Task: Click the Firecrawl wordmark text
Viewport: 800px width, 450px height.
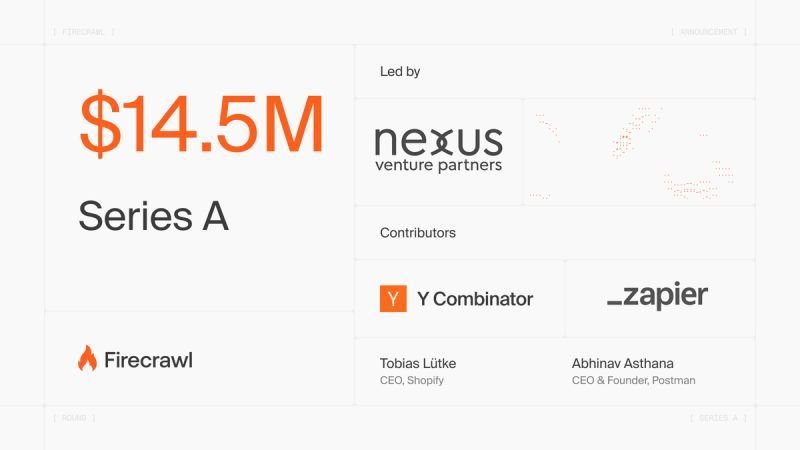Action: coord(148,360)
